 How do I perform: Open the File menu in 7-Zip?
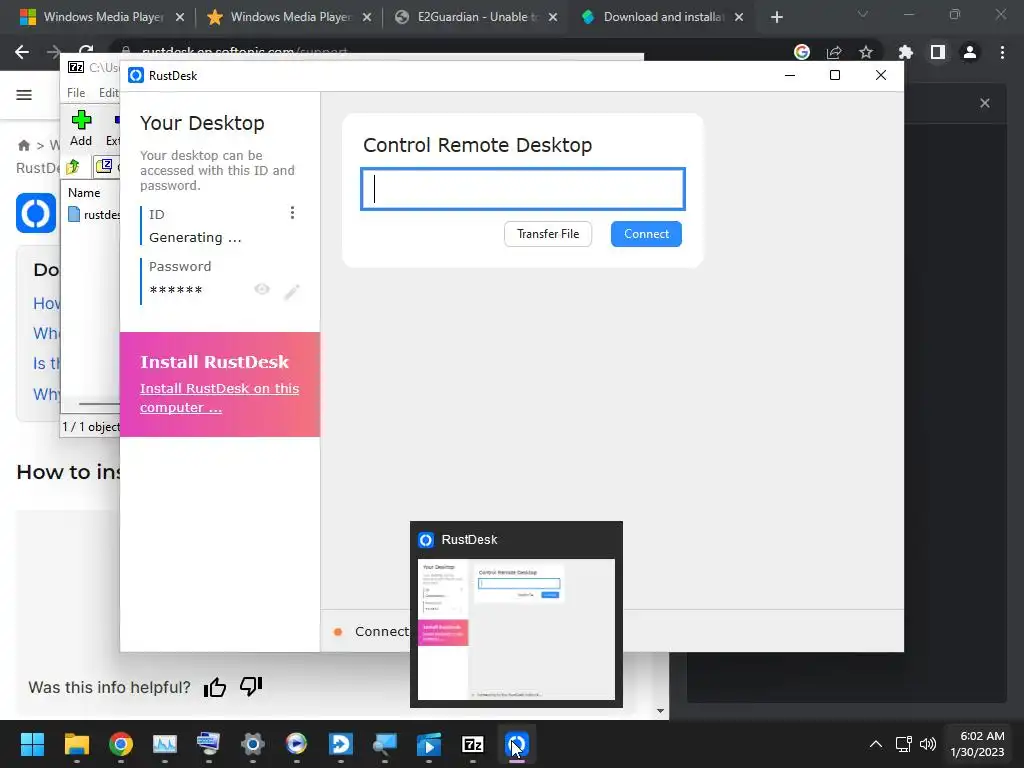pos(76,93)
